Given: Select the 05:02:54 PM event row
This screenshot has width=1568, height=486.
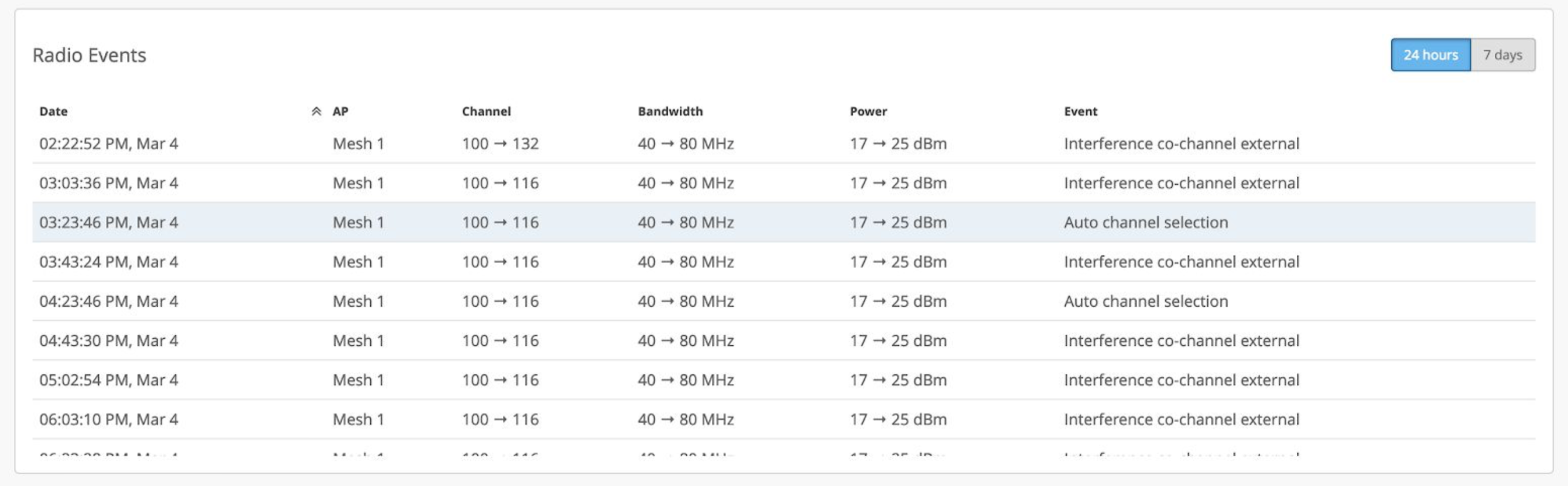Looking at the screenshot, I should (x=108, y=380).
